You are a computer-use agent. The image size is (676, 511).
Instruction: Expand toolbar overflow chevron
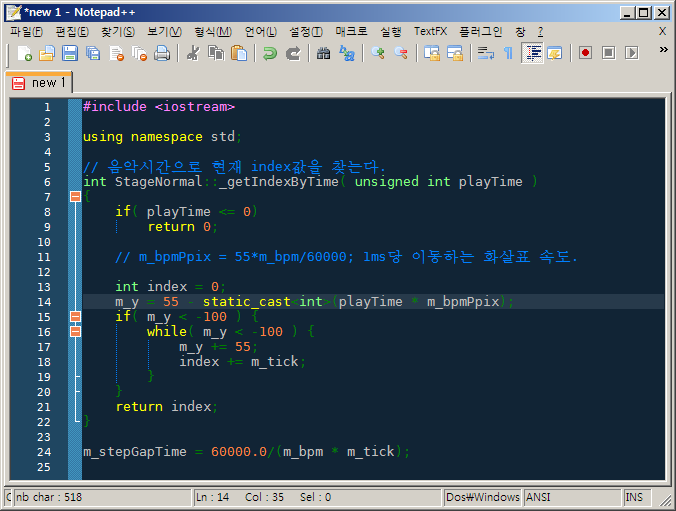click(663, 50)
